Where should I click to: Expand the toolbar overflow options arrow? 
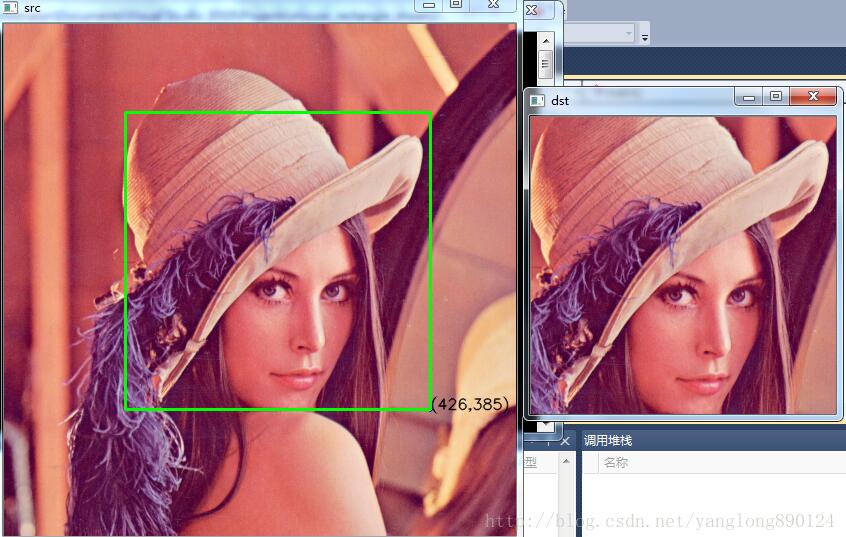(x=645, y=37)
